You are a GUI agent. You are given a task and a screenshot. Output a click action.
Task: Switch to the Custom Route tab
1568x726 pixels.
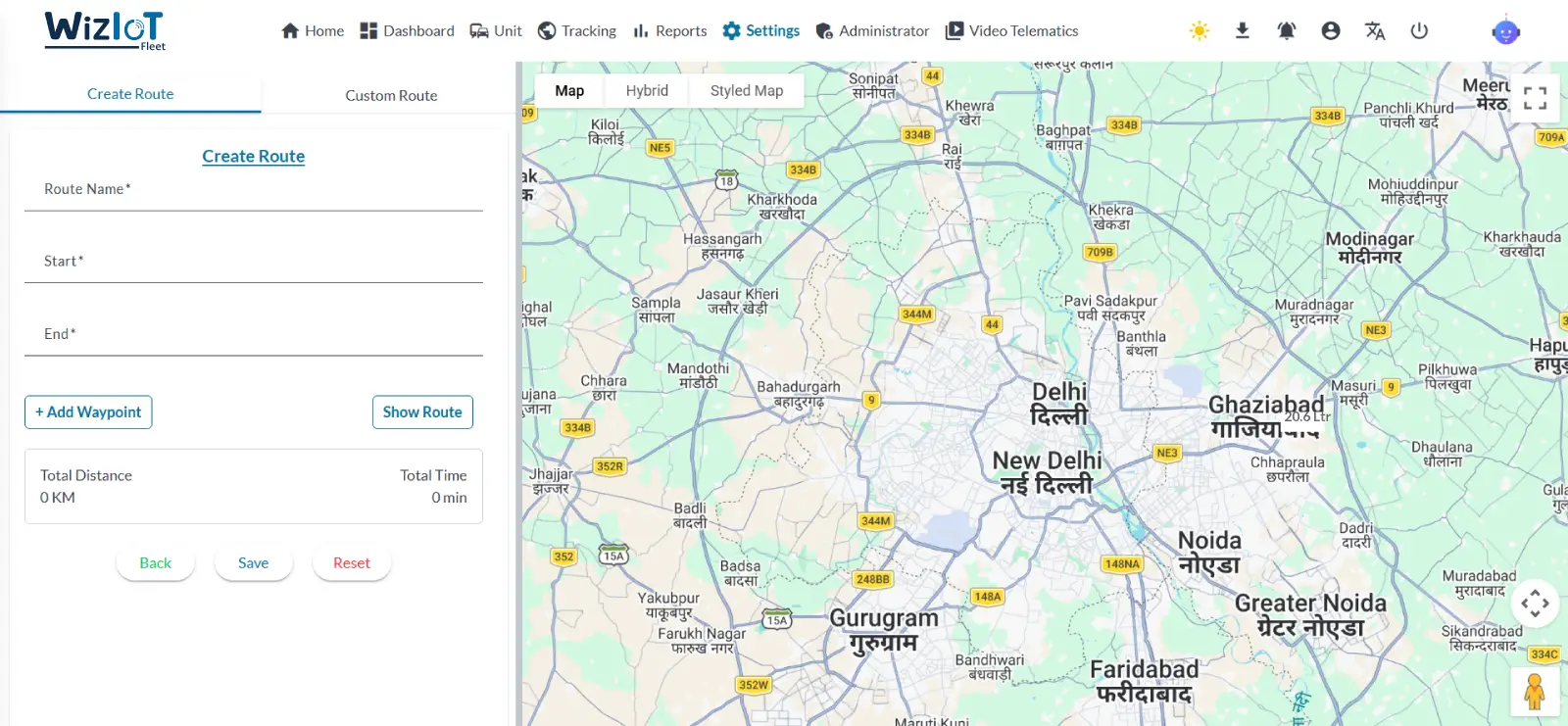(391, 95)
